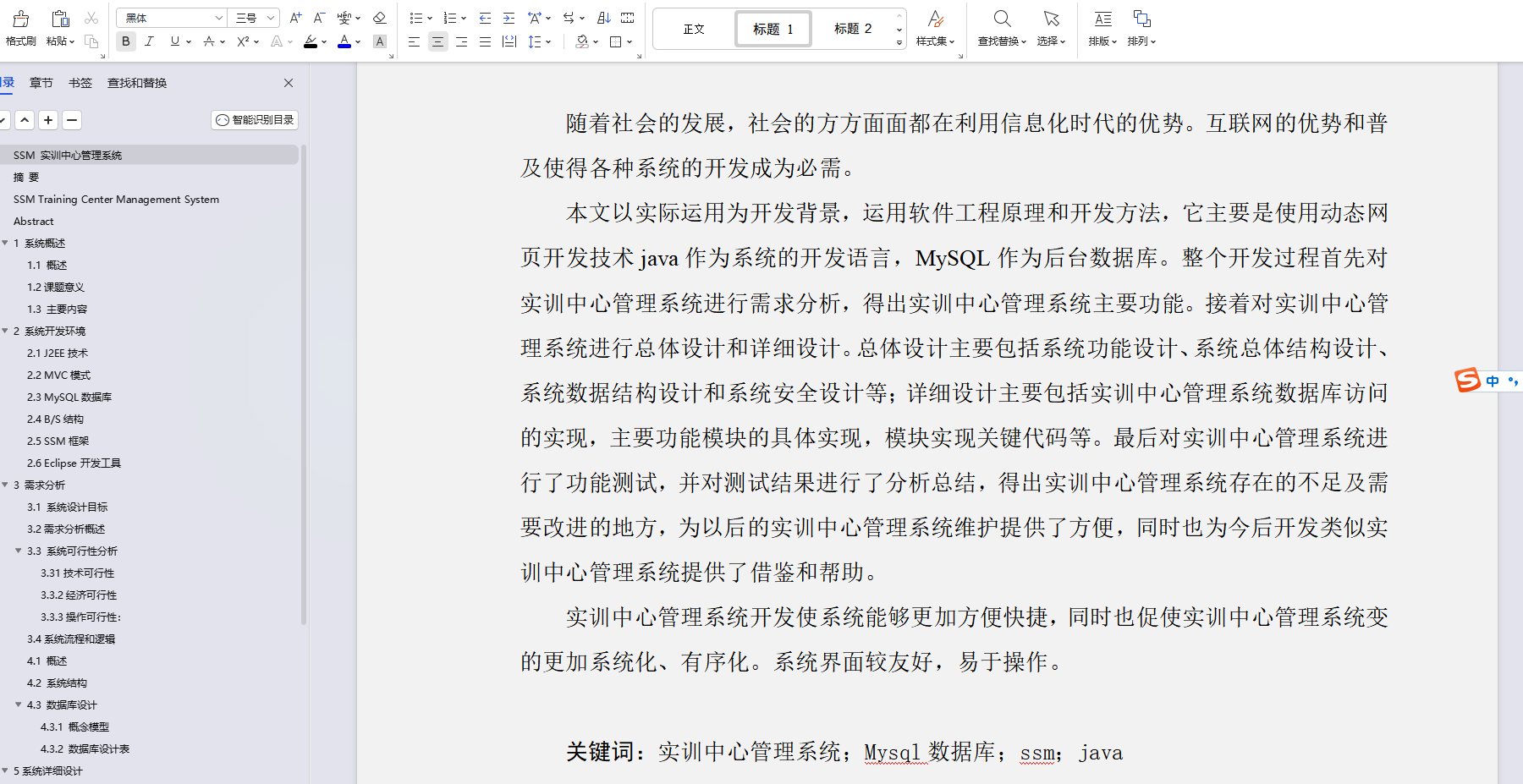This screenshot has height=784, width=1523.
Task: Close the navigation pane
Action: click(x=289, y=83)
